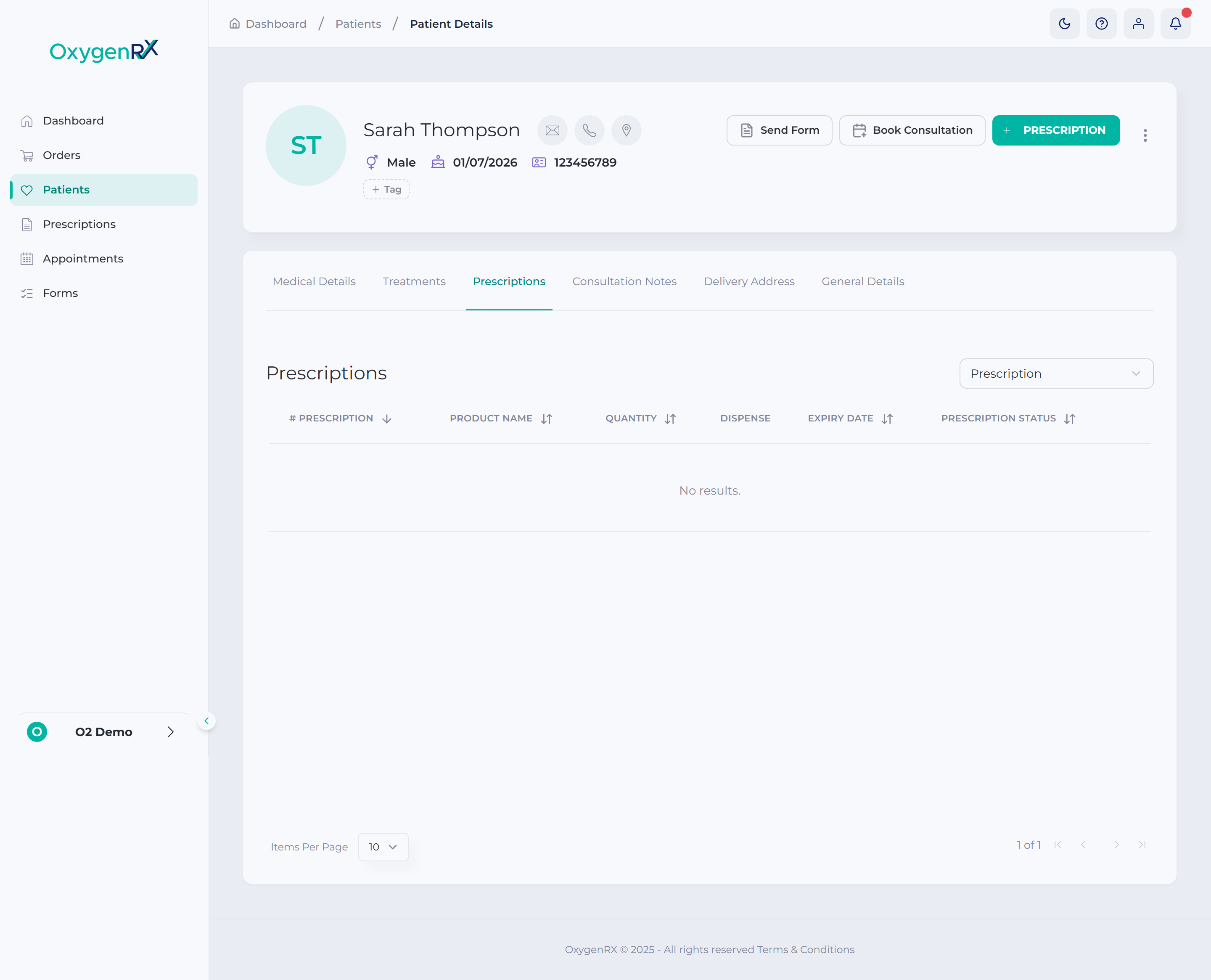Screen dimensions: 1211x980
Task: Switch to the Consultation Notes tab
Action: [x=624, y=282]
